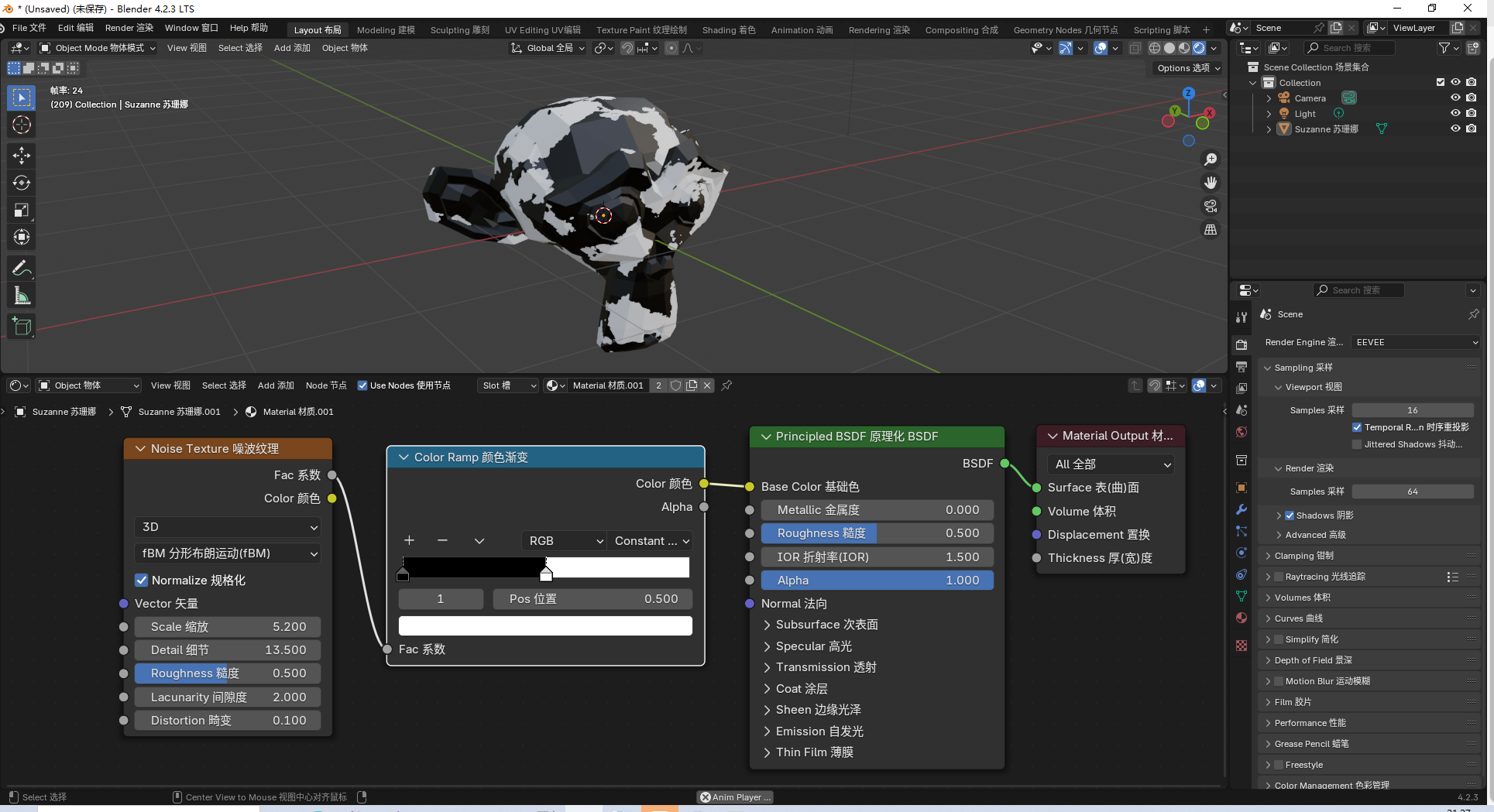Image resolution: width=1494 pixels, height=812 pixels.
Task: Click the viewport zoom magnifier icon
Action: [x=1211, y=159]
